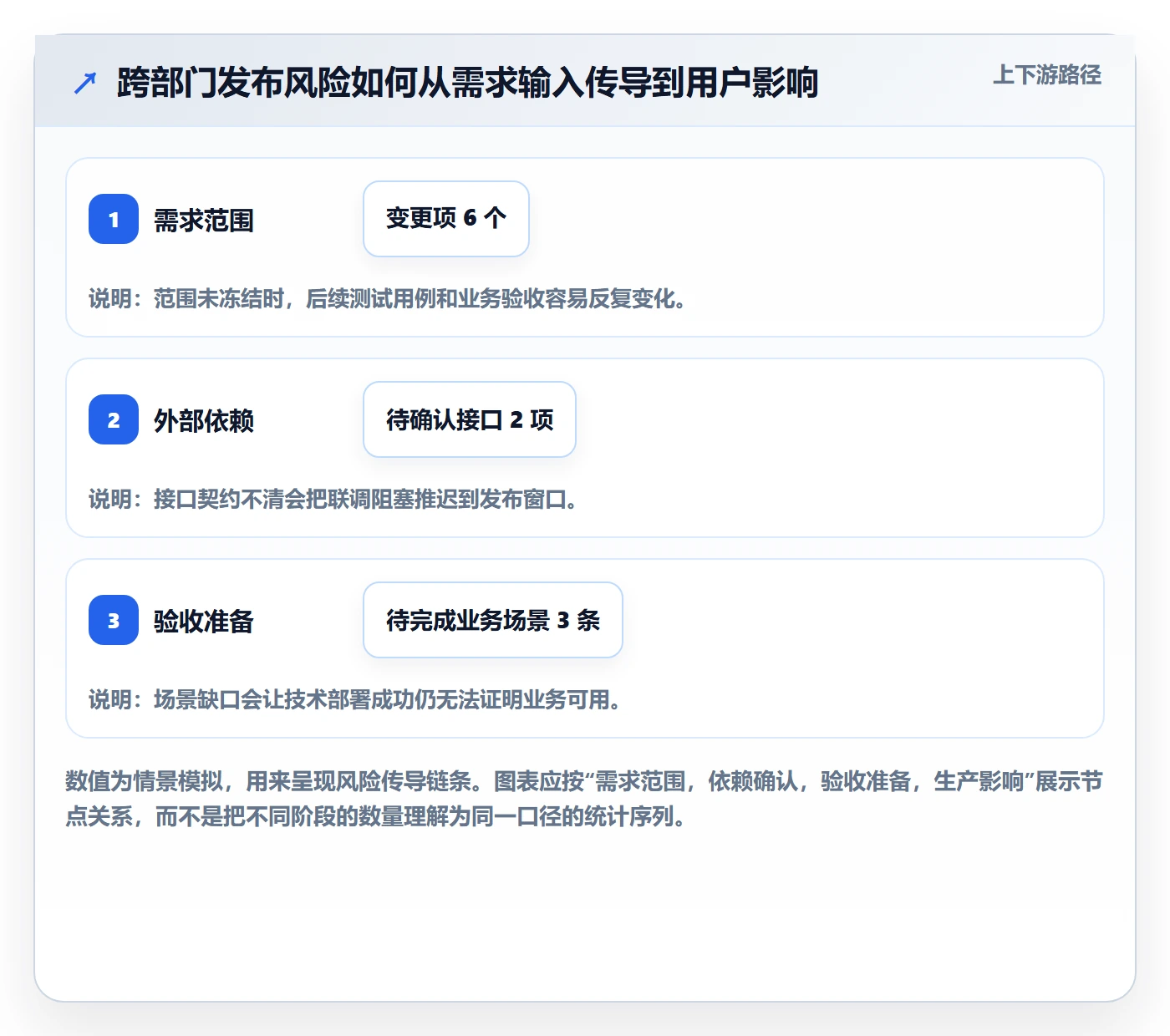Click the 需求范围 heading
The width and height of the screenshot is (1170, 1036).
(204, 221)
